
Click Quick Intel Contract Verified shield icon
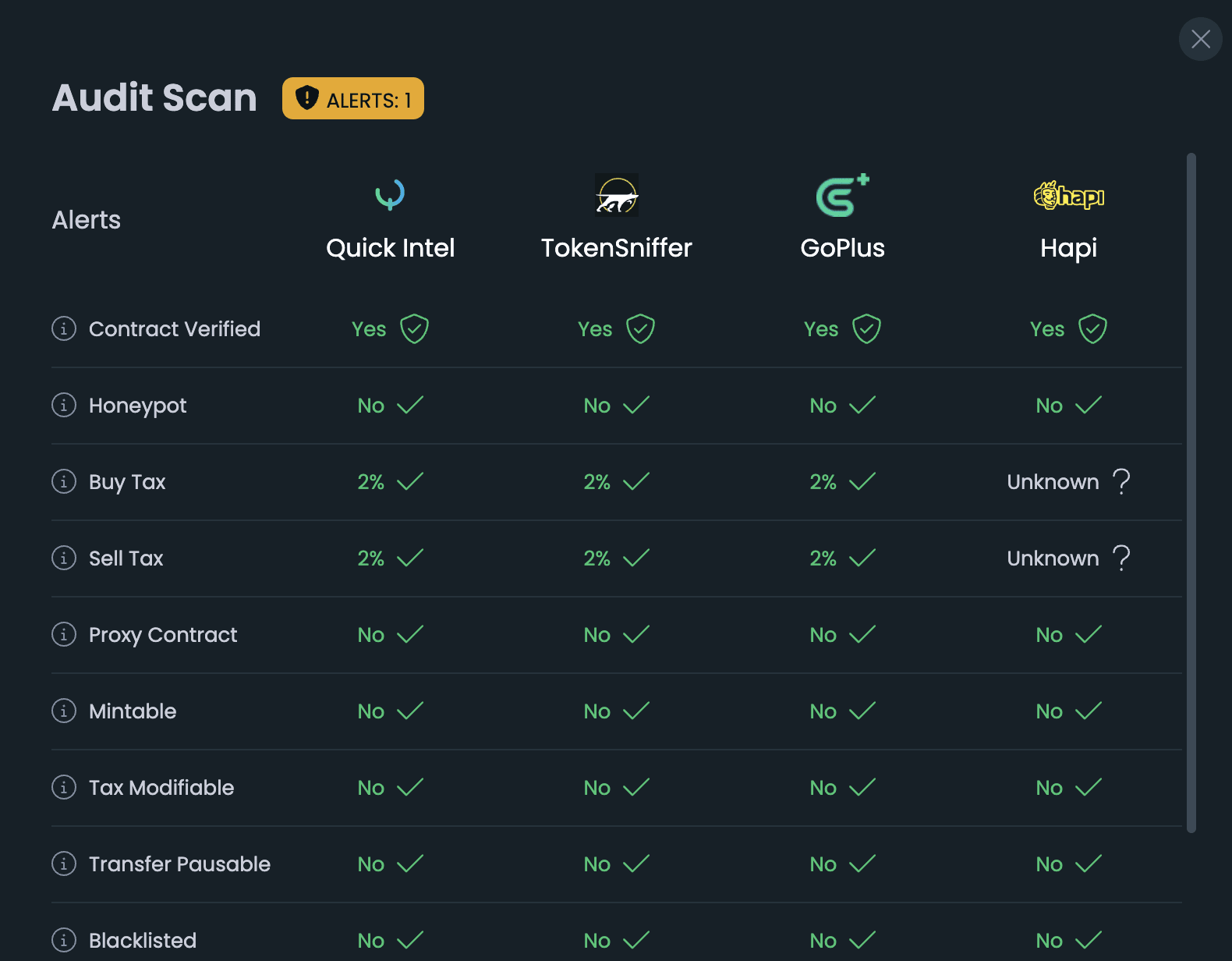pos(414,328)
